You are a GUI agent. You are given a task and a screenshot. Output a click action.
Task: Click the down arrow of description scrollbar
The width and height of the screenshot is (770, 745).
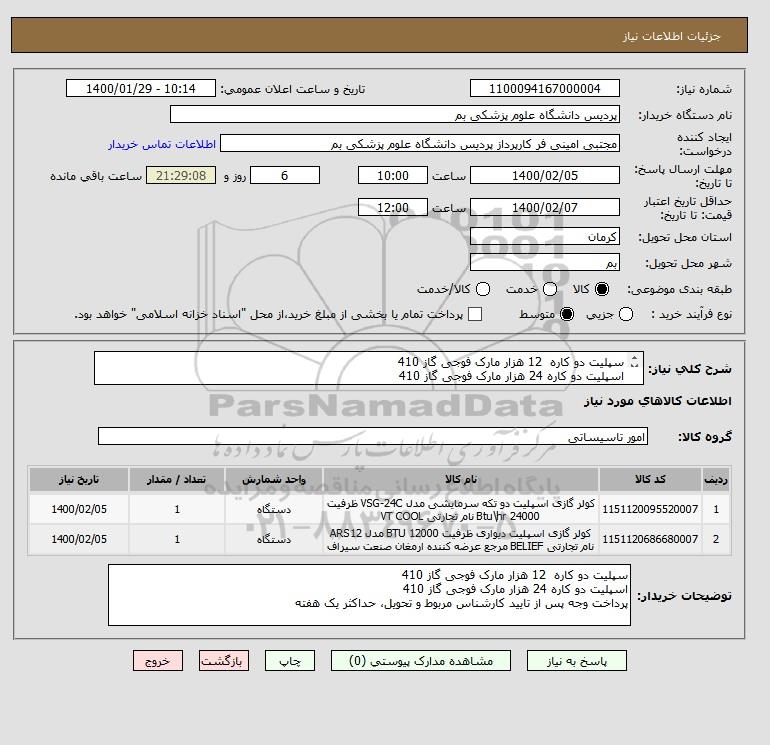coord(634,365)
